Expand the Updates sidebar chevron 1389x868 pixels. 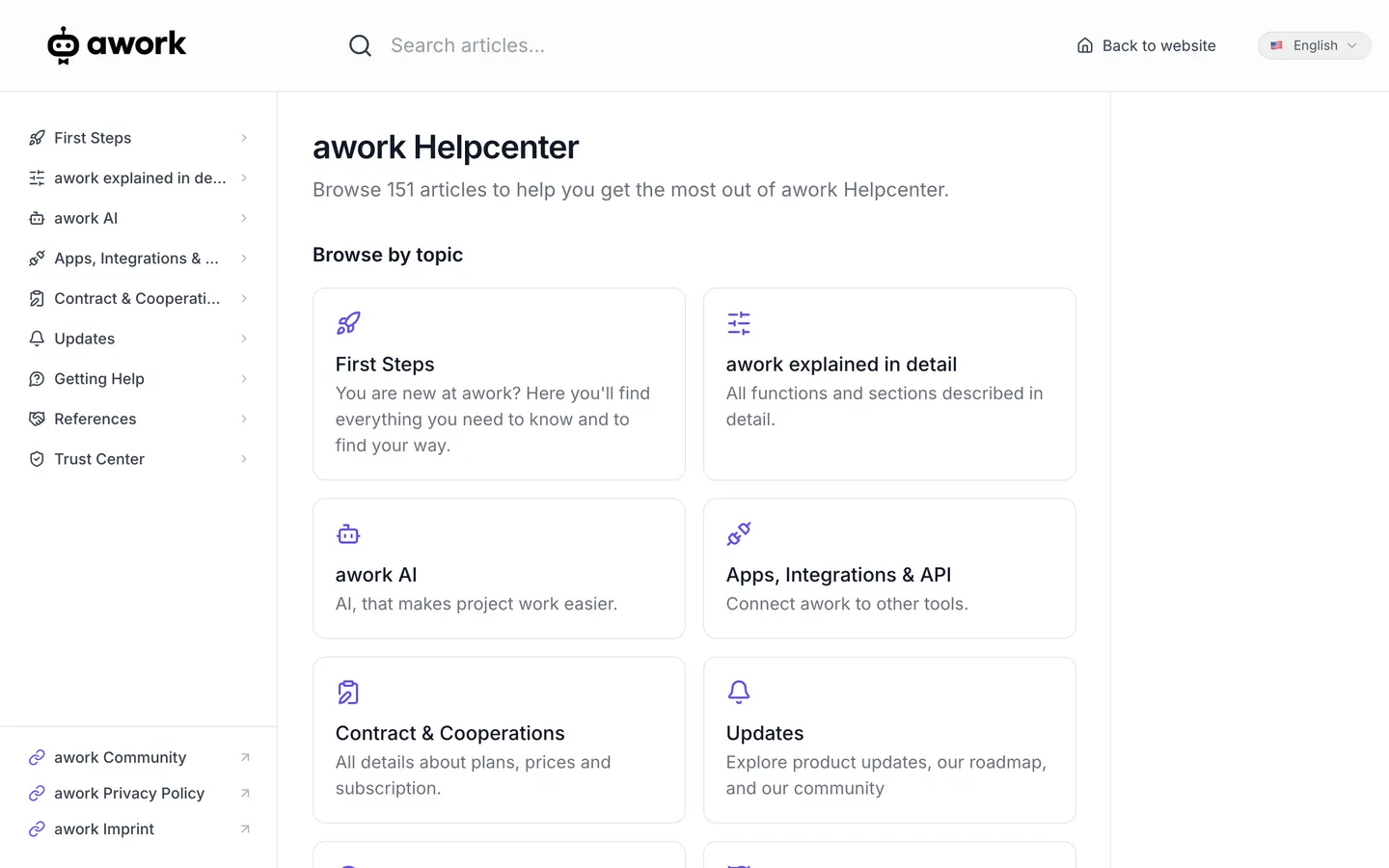pos(244,339)
